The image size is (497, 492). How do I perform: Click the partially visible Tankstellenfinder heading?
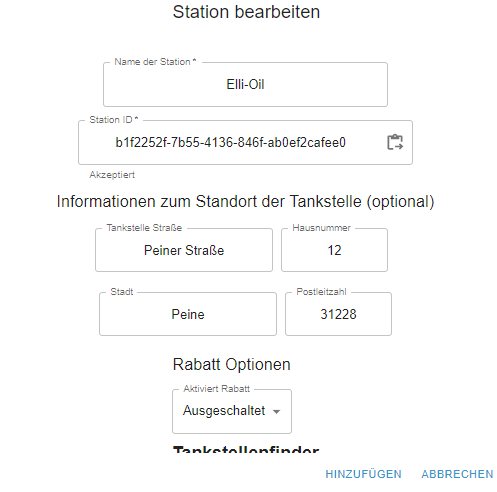pyautogui.click(x=246, y=449)
